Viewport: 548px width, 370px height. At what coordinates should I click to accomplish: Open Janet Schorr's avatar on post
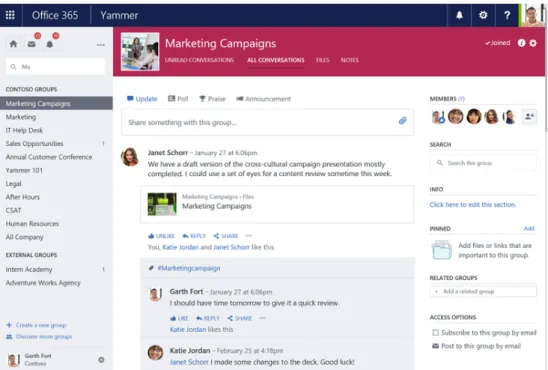tap(130, 157)
